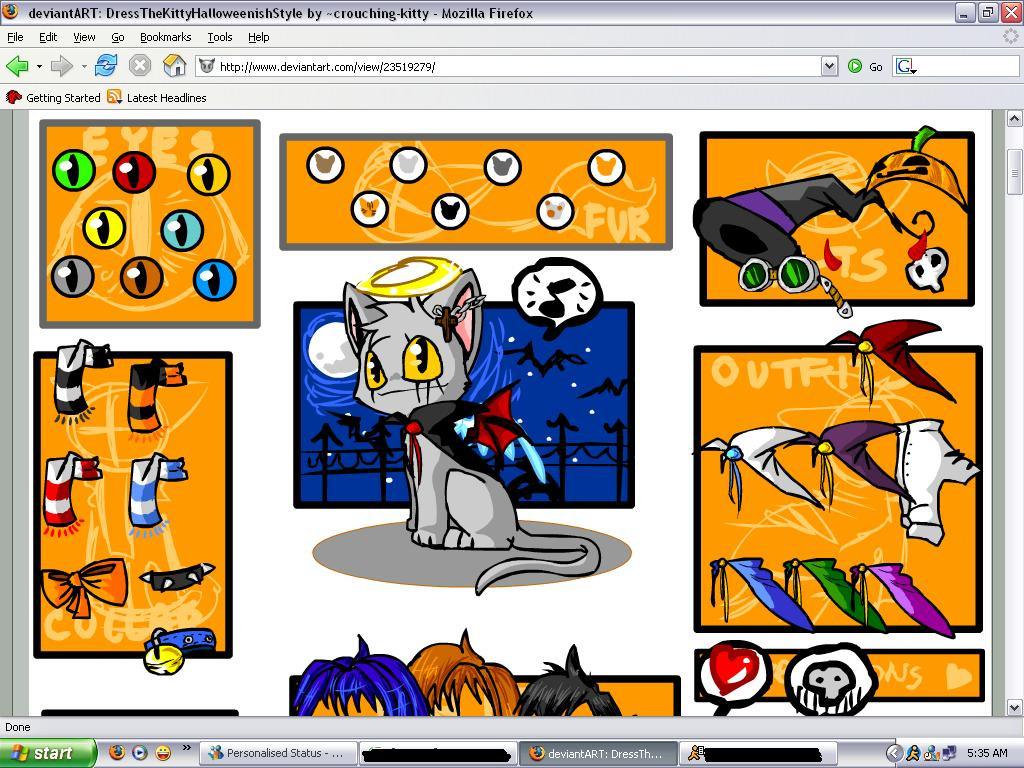The height and width of the screenshot is (768, 1024).
Task: Choose the orange spiky hair
Action: 464,673
